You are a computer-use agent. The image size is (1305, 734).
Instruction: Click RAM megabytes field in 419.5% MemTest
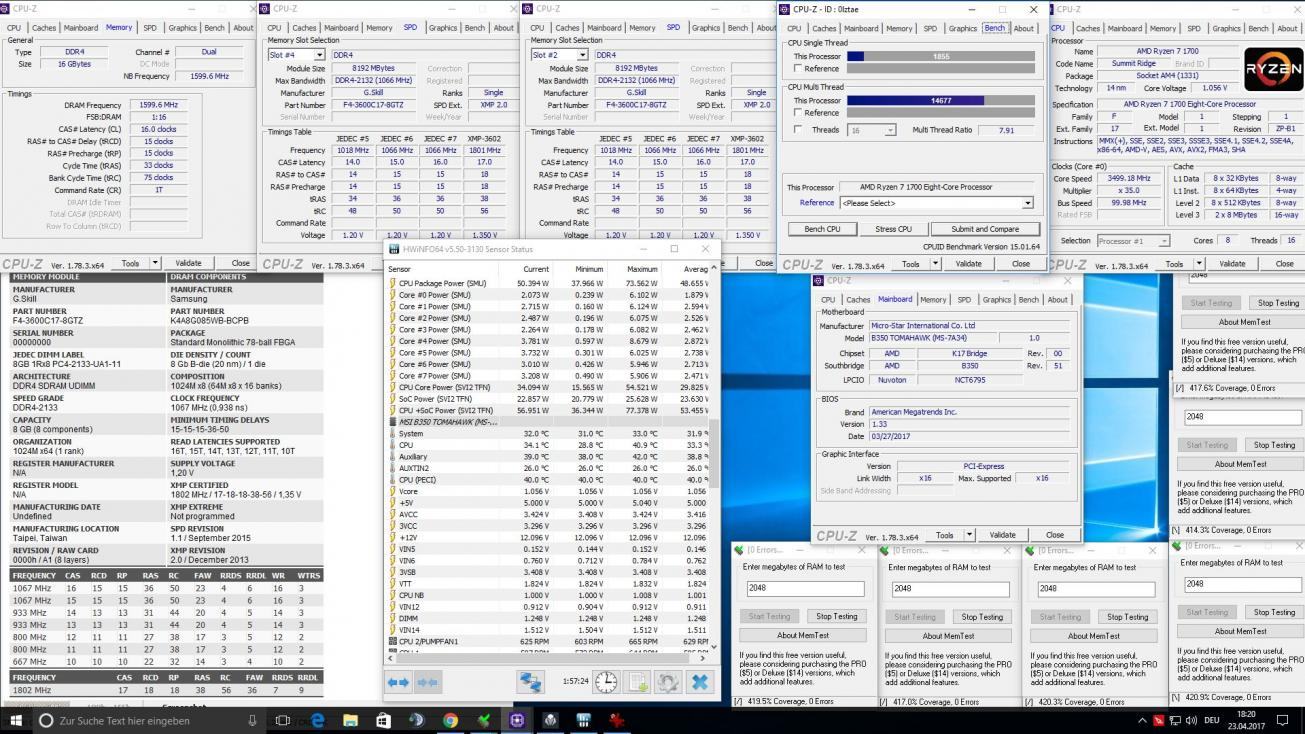803,588
